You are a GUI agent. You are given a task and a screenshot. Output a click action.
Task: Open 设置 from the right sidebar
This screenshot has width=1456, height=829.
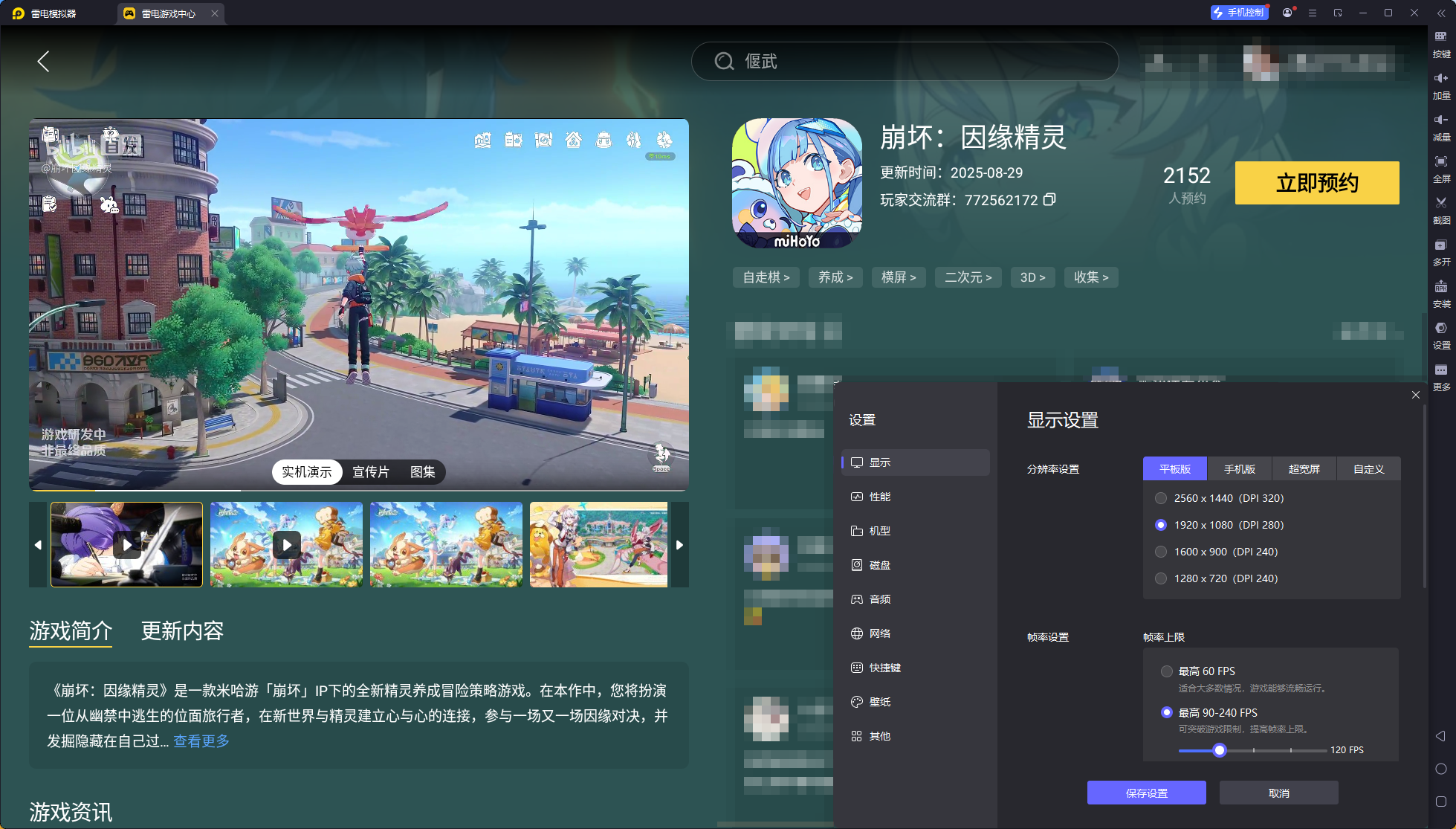point(1441,335)
